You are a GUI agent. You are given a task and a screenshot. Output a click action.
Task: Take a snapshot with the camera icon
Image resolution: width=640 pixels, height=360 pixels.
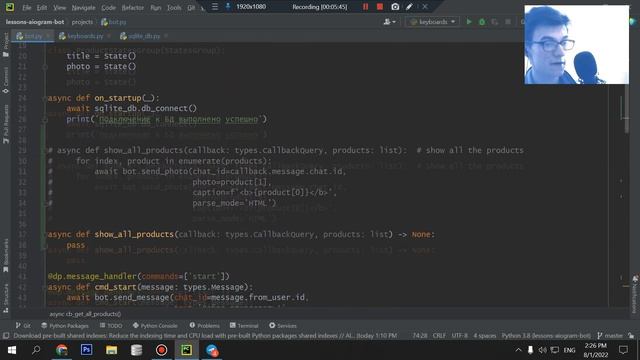tap(395, 7)
